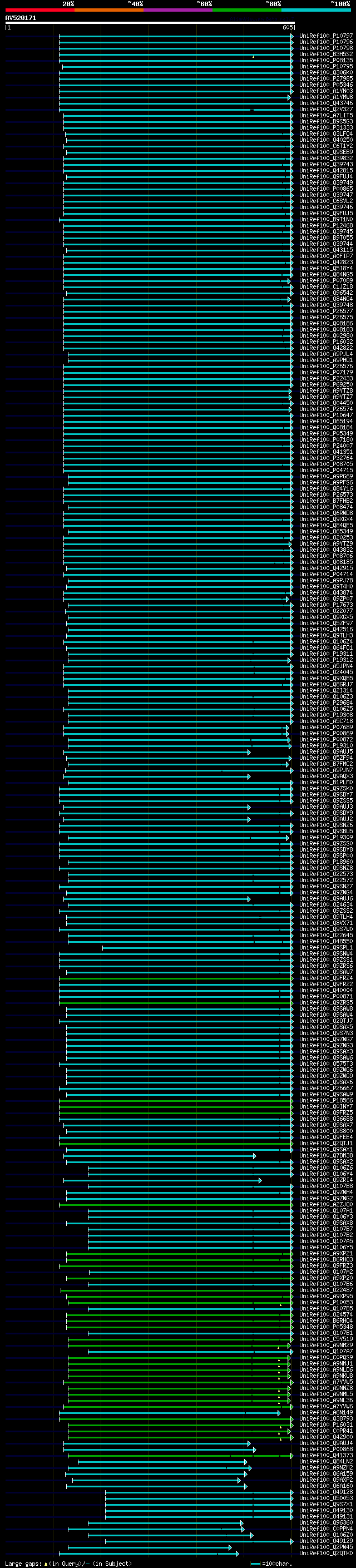Select hit label UniRef100_Q43115

(326, 250)
